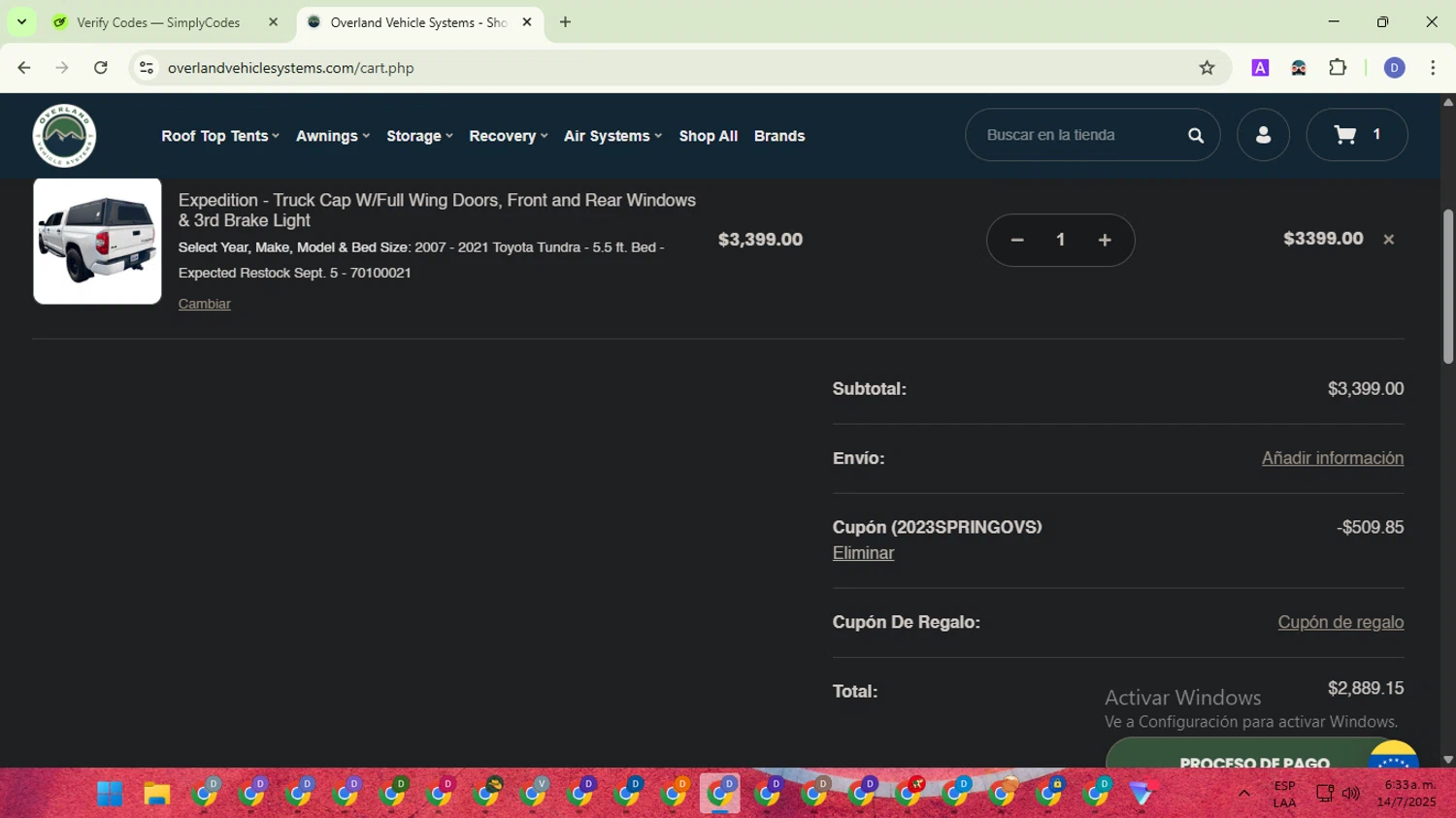Click Añadir información shipping link
Image resolution: width=1456 pixels, height=818 pixels.
pos(1333,458)
